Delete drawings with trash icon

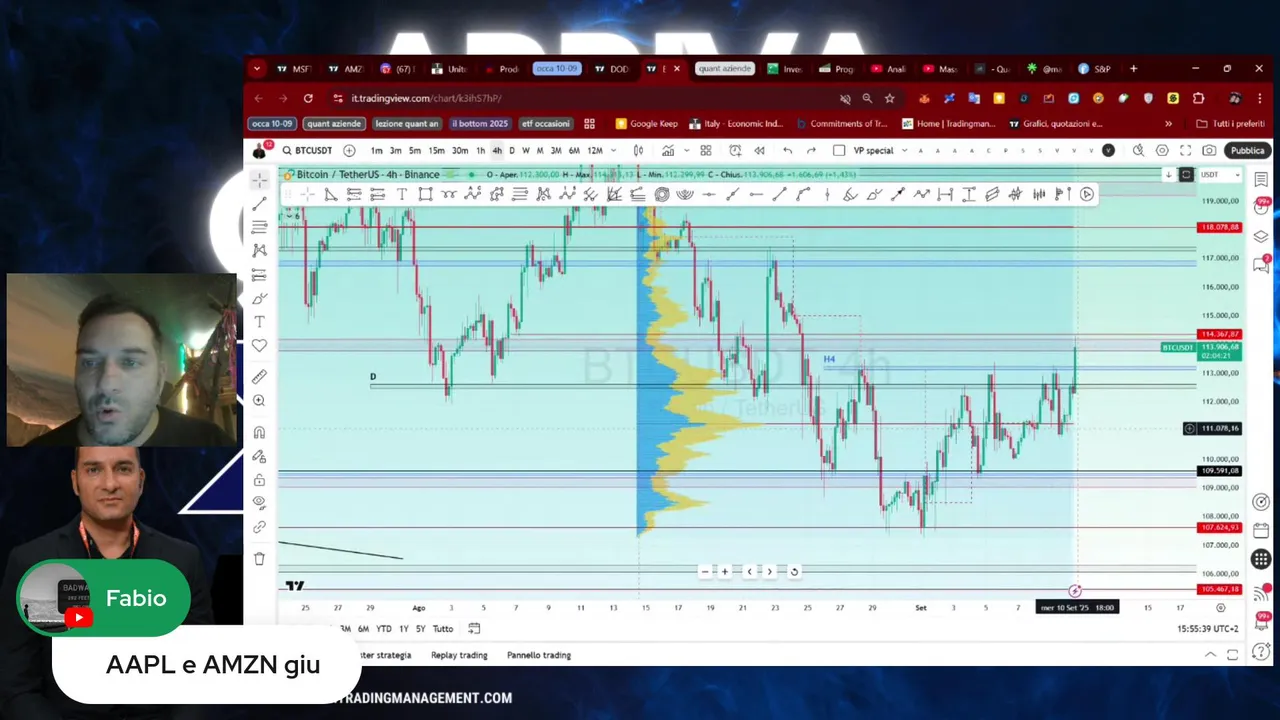[260, 559]
